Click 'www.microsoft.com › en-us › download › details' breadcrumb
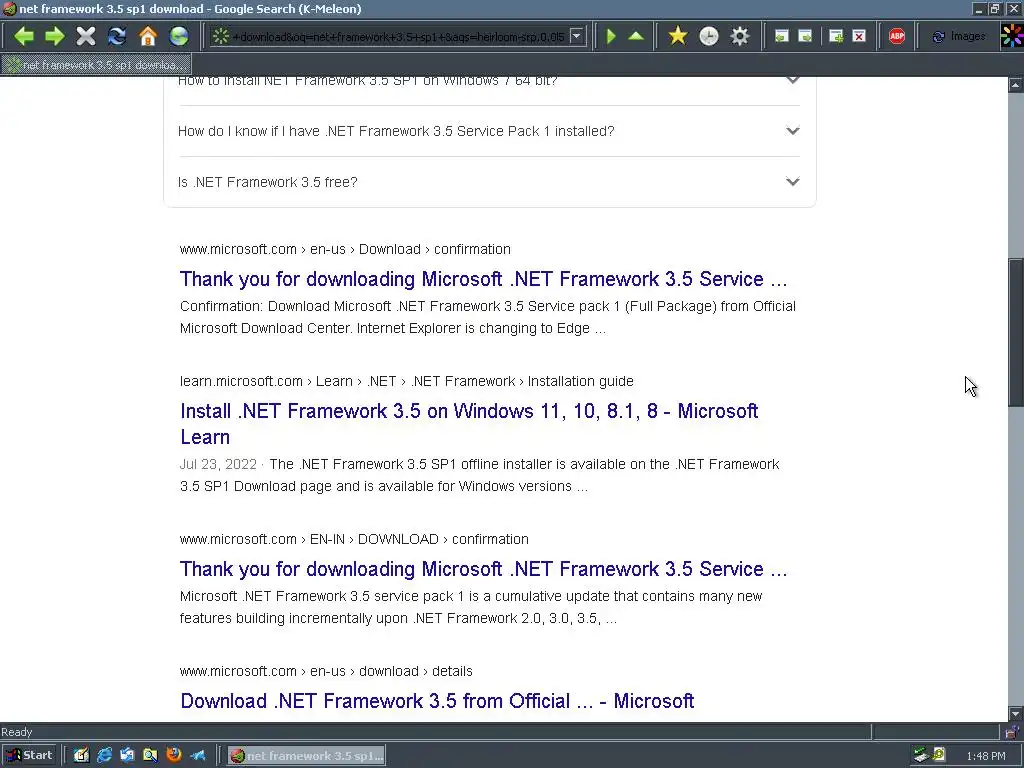This screenshot has width=1024, height=768. point(326,671)
